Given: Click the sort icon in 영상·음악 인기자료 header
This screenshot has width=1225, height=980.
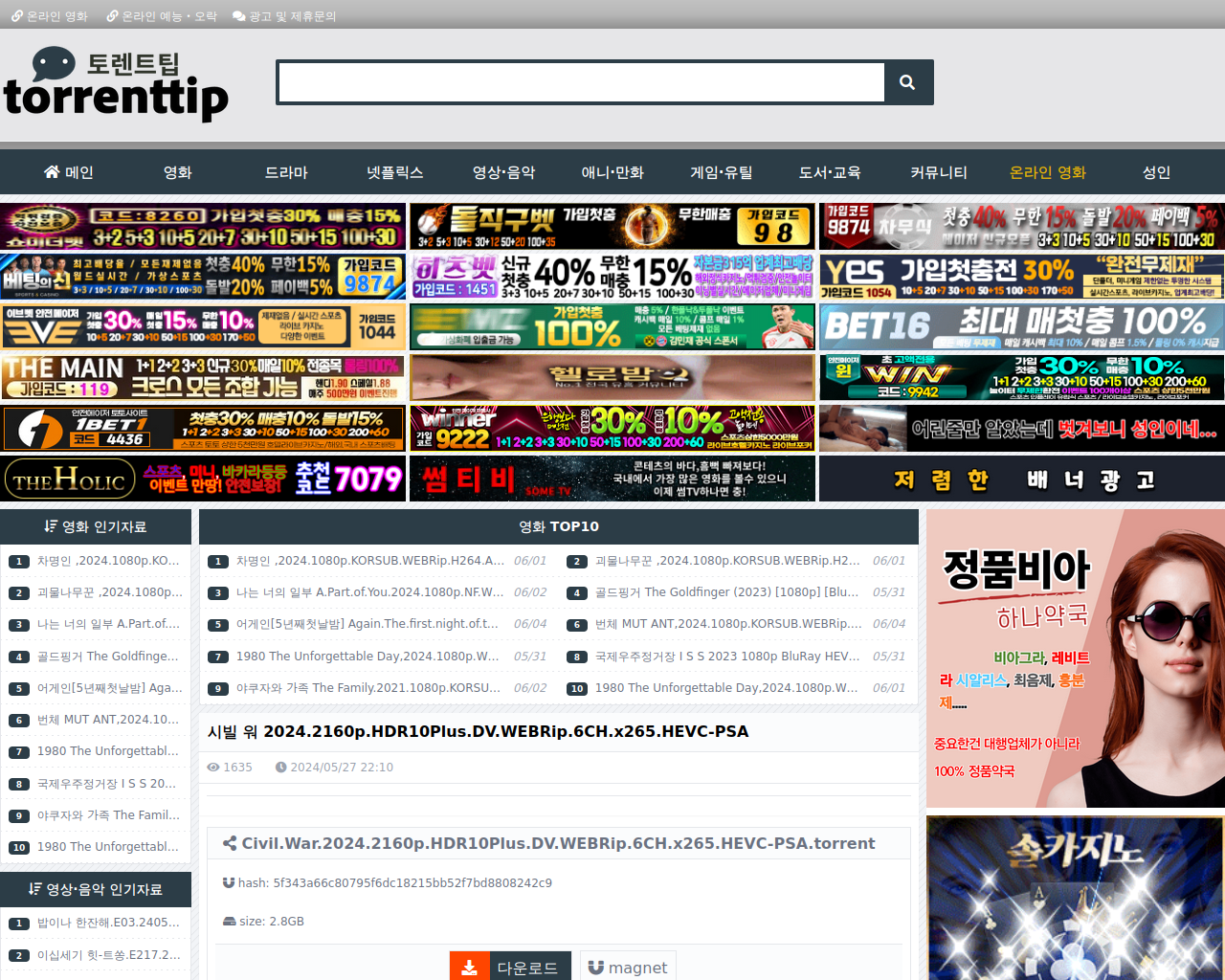Looking at the screenshot, I should tap(35, 889).
